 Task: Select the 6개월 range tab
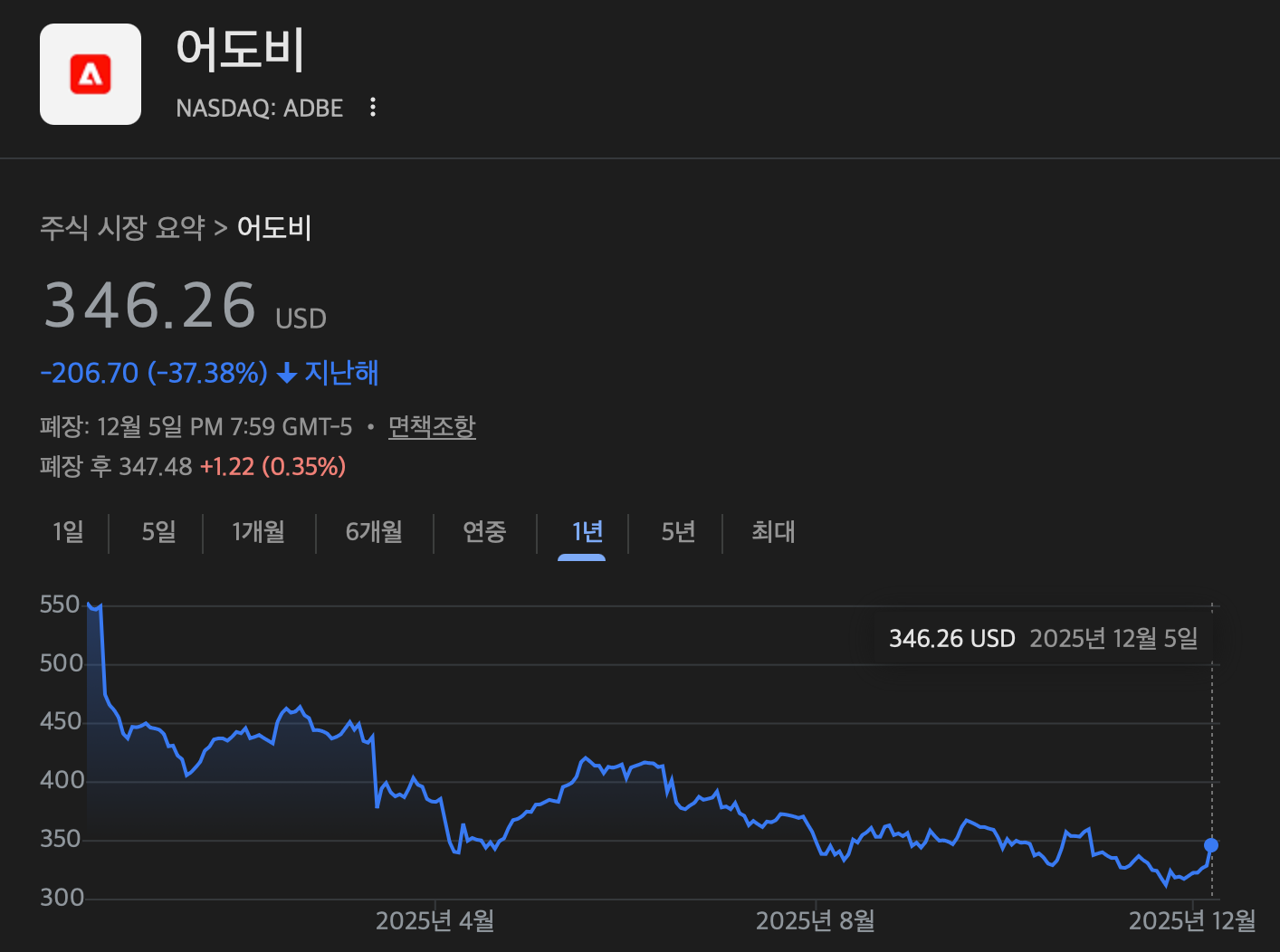click(x=374, y=532)
